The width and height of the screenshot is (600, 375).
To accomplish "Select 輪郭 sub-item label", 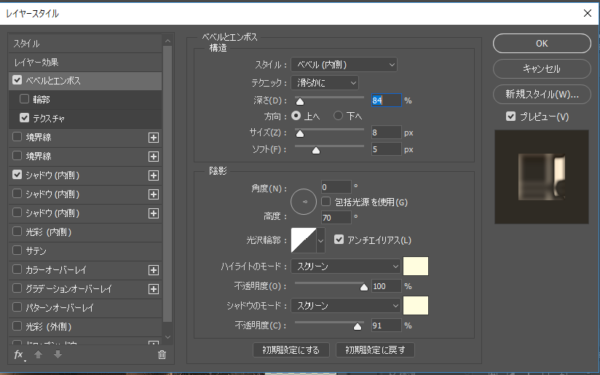I will (x=41, y=99).
